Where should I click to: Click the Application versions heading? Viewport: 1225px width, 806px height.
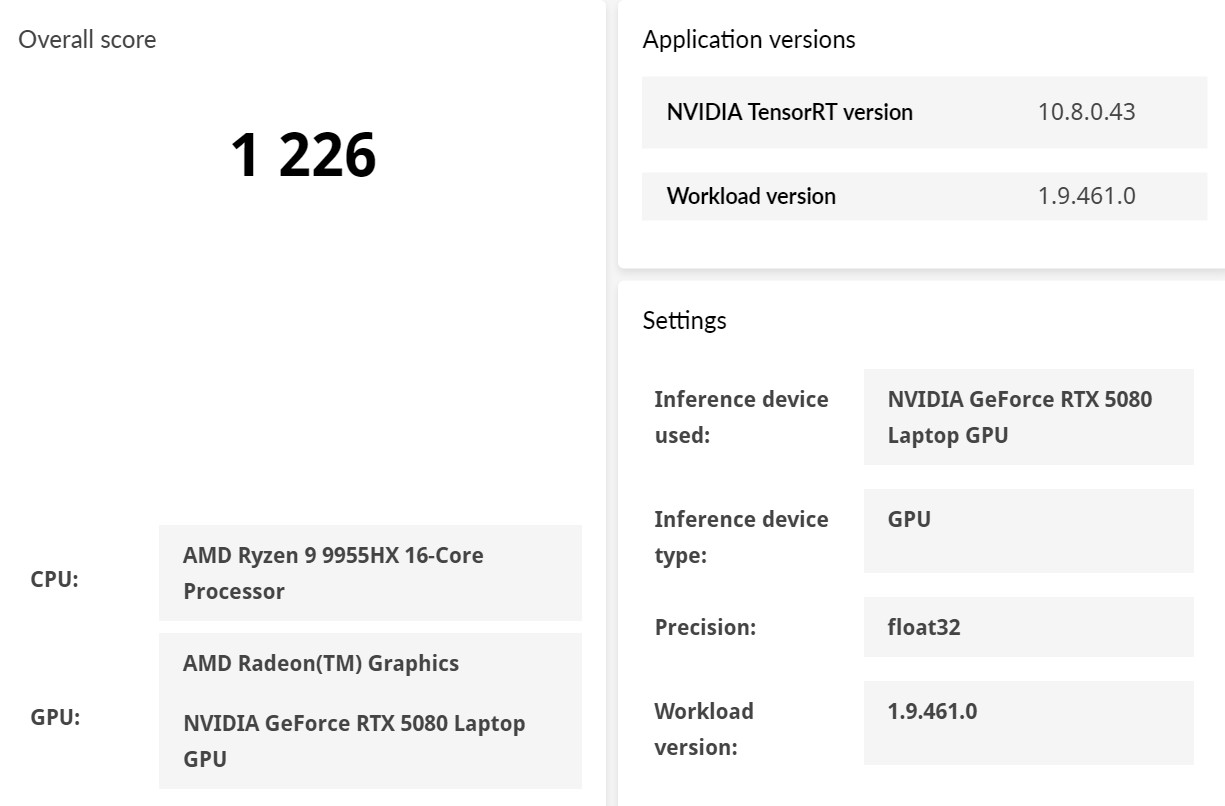[749, 40]
